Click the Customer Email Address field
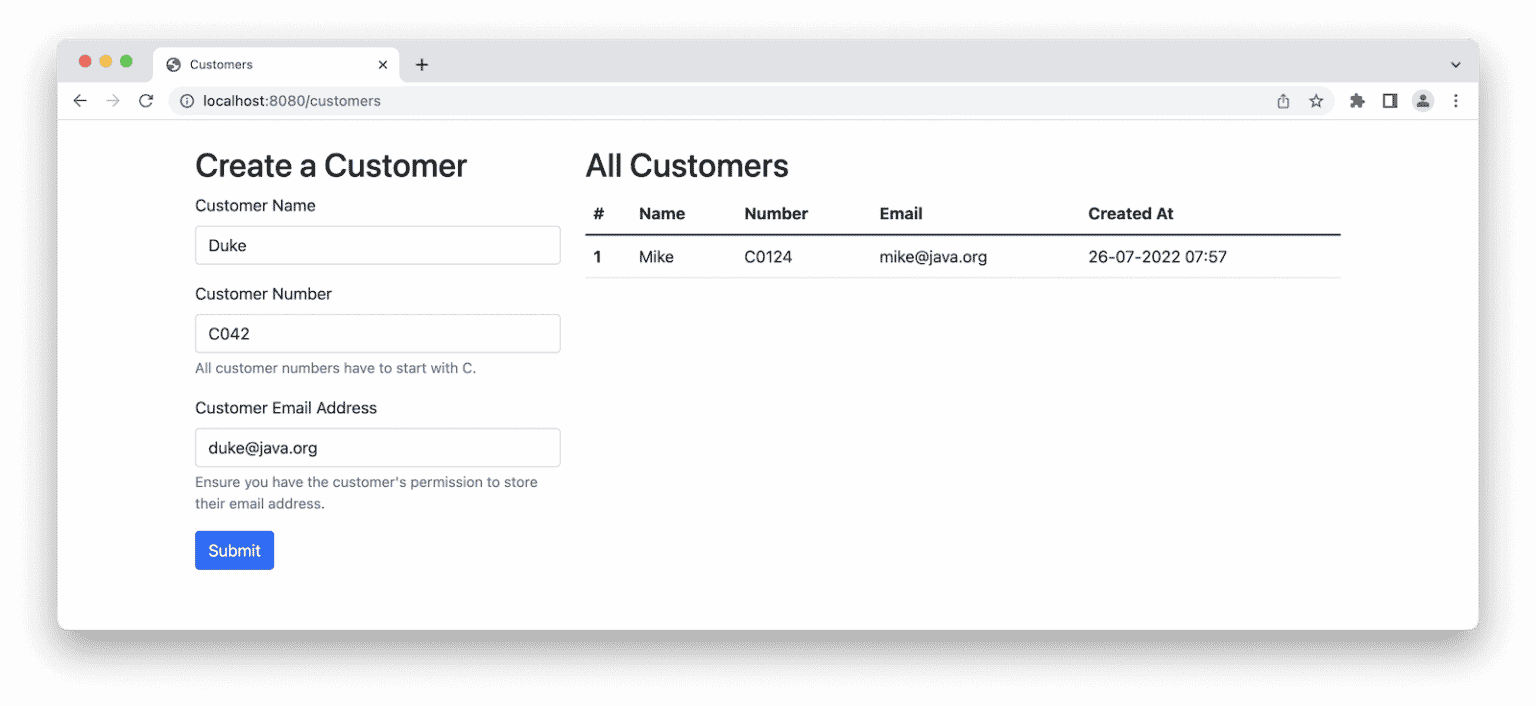The height and width of the screenshot is (706, 1536). (x=377, y=448)
